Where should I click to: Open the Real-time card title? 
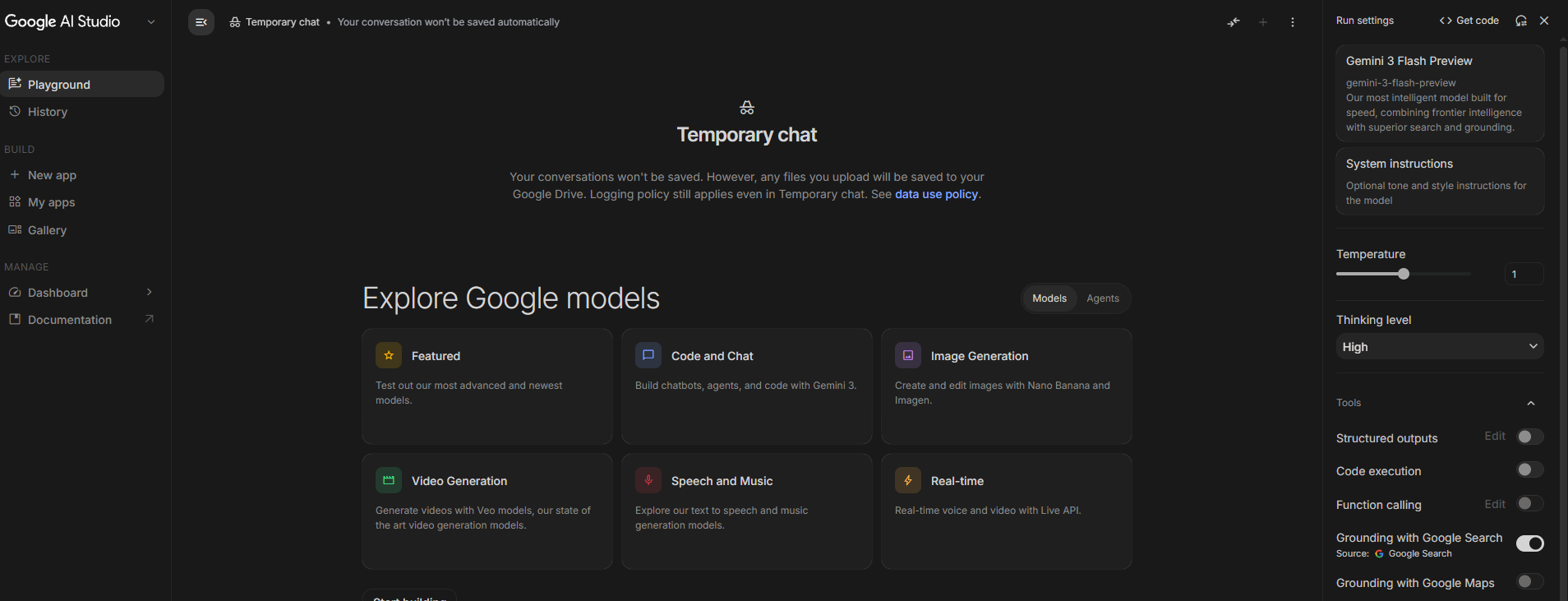[957, 481]
